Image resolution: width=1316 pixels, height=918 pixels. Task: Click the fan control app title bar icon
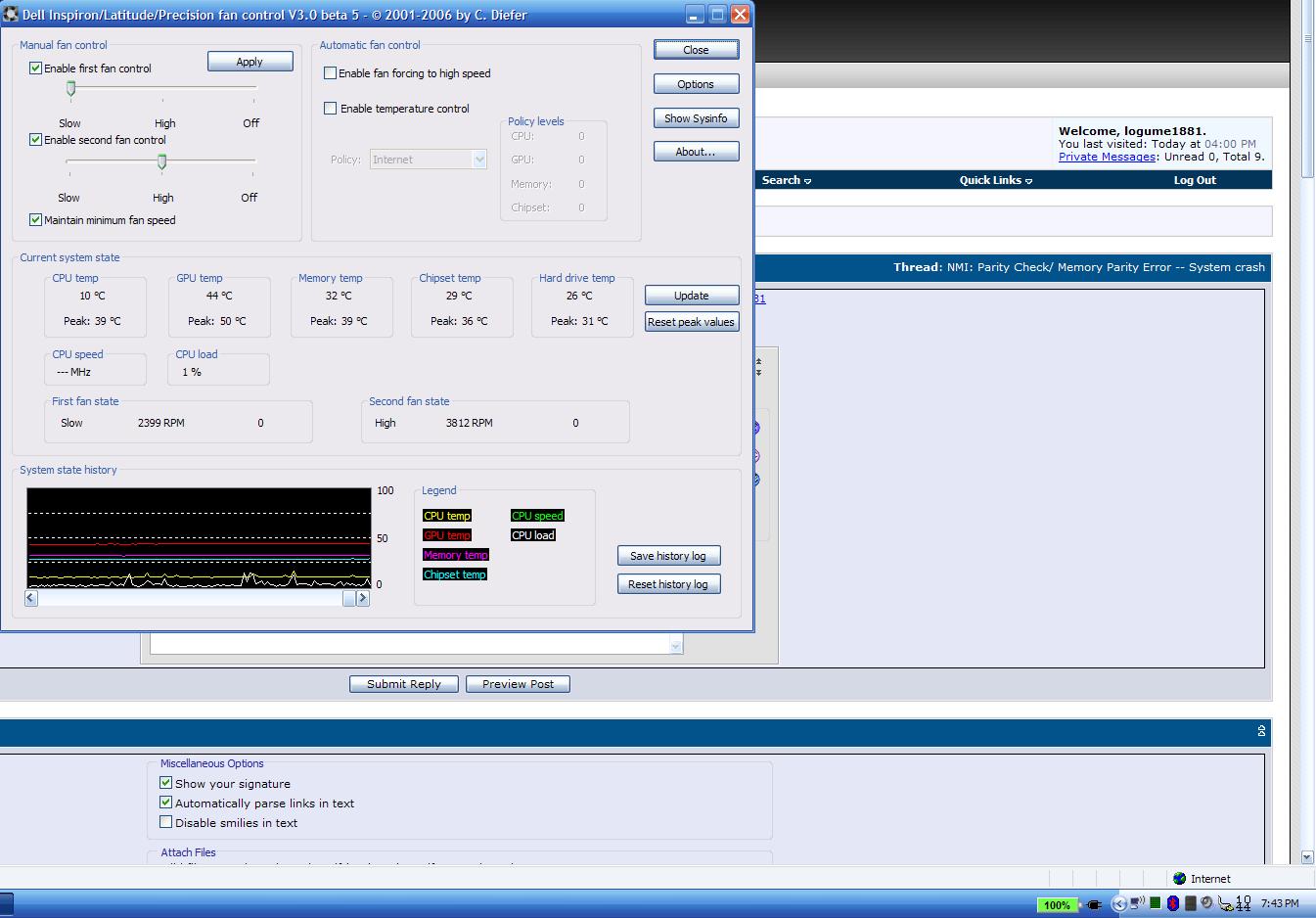[12, 15]
